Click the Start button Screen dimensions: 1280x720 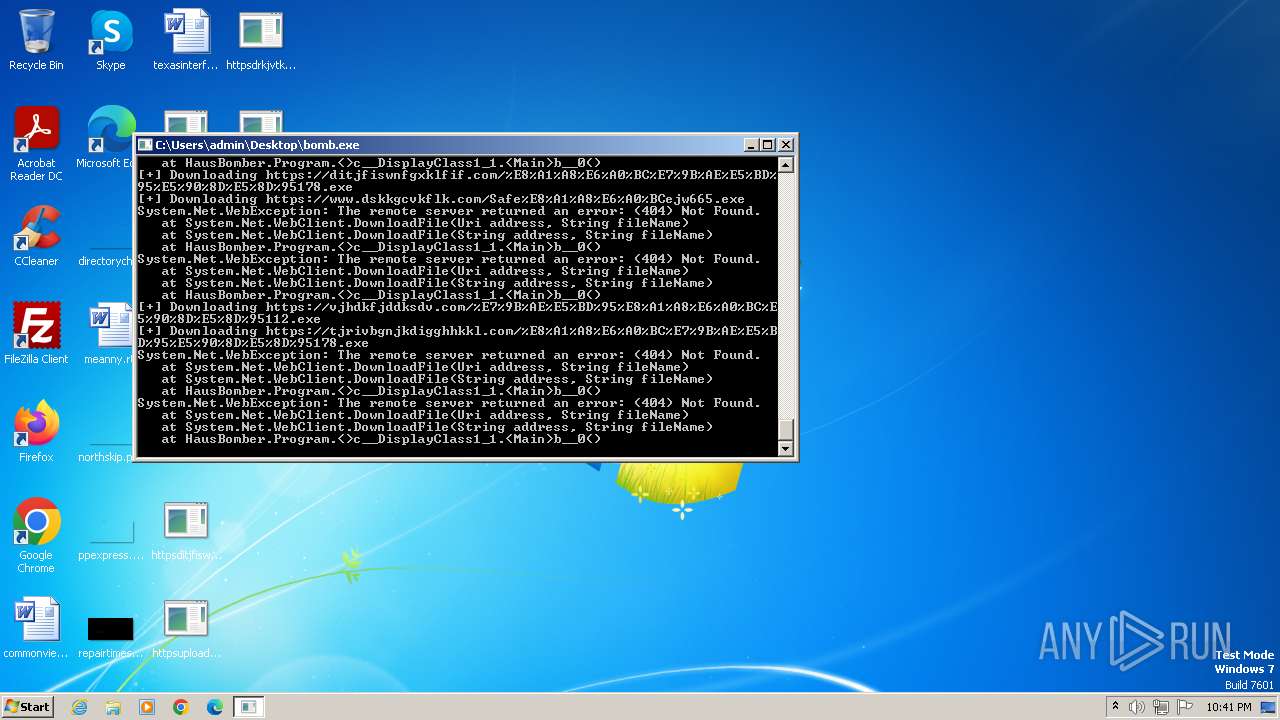[27, 707]
